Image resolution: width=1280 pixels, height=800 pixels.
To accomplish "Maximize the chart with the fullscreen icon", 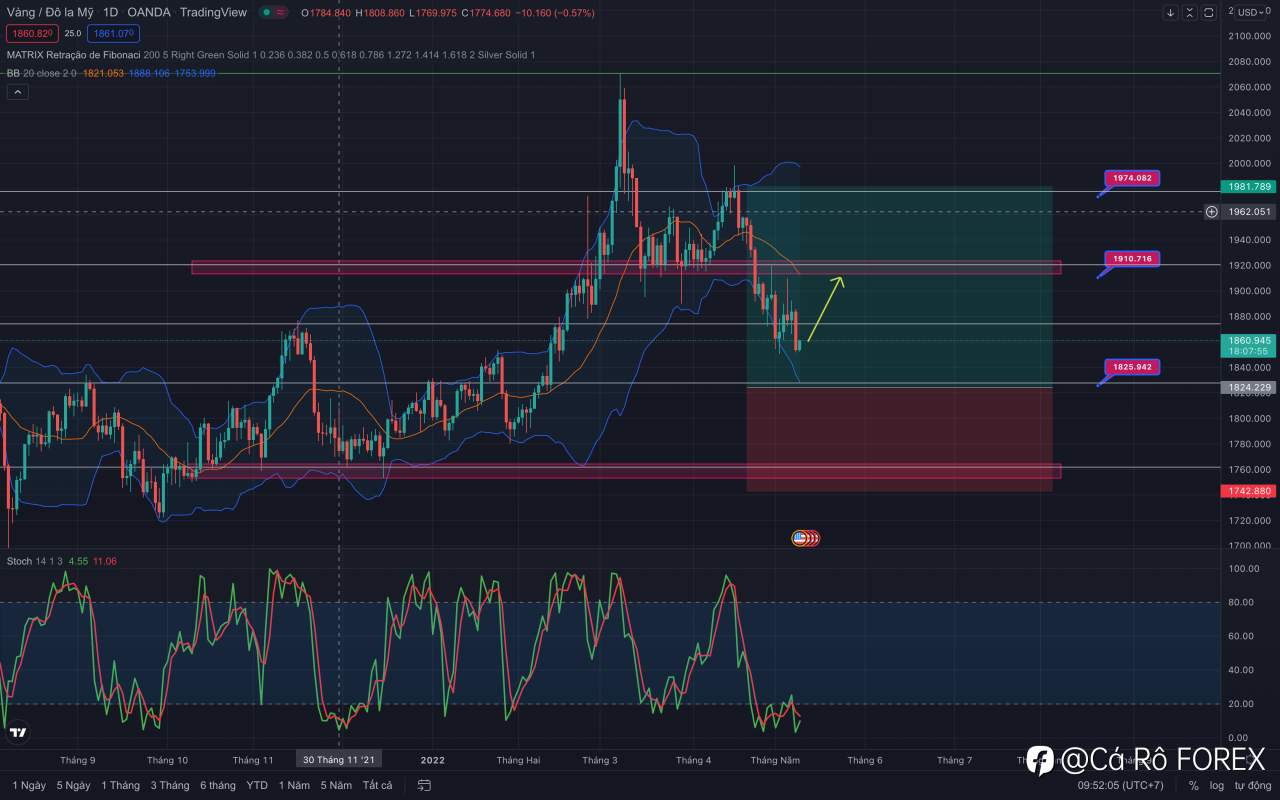I will [1208, 13].
